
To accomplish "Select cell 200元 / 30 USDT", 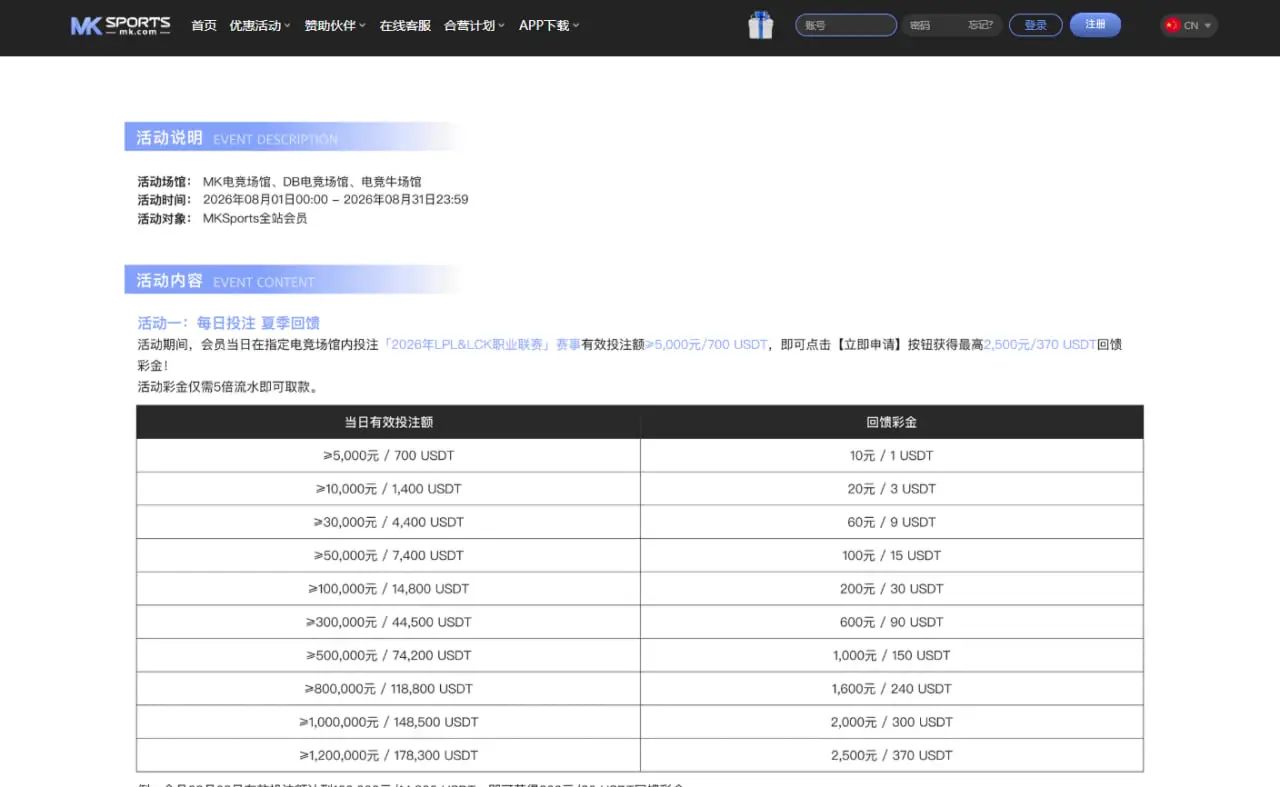I will (x=892, y=589).
